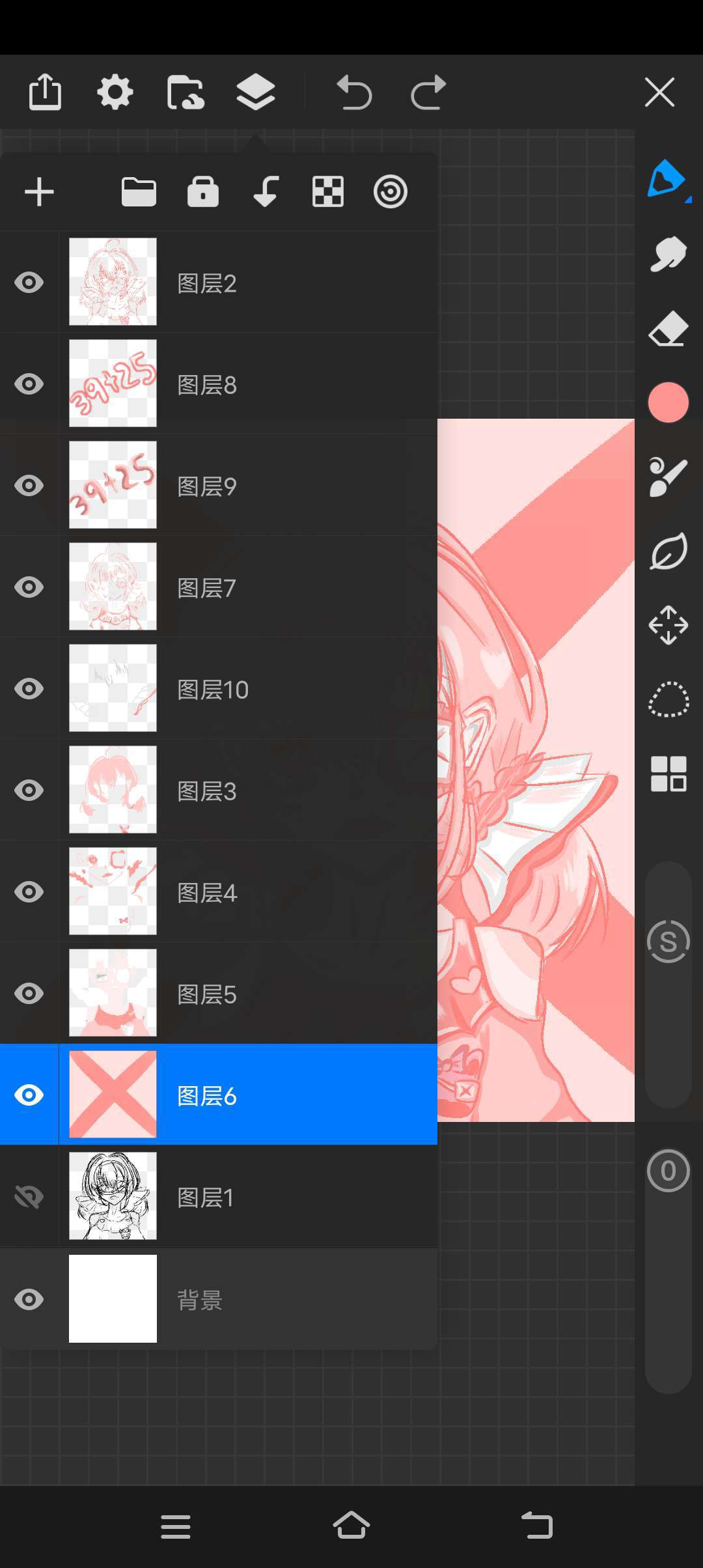Create a new layer folder

(x=139, y=192)
